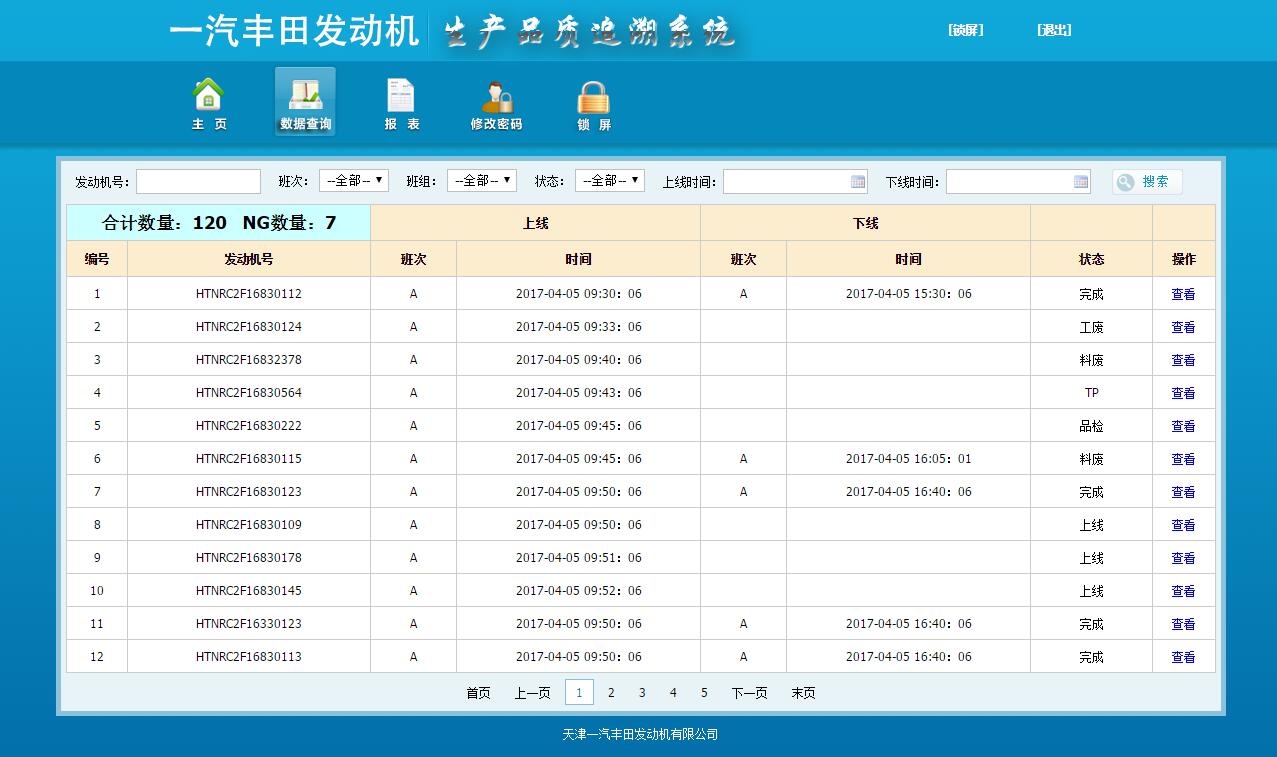
Task: Click inside the 发动机号 input field
Action: (x=197, y=181)
